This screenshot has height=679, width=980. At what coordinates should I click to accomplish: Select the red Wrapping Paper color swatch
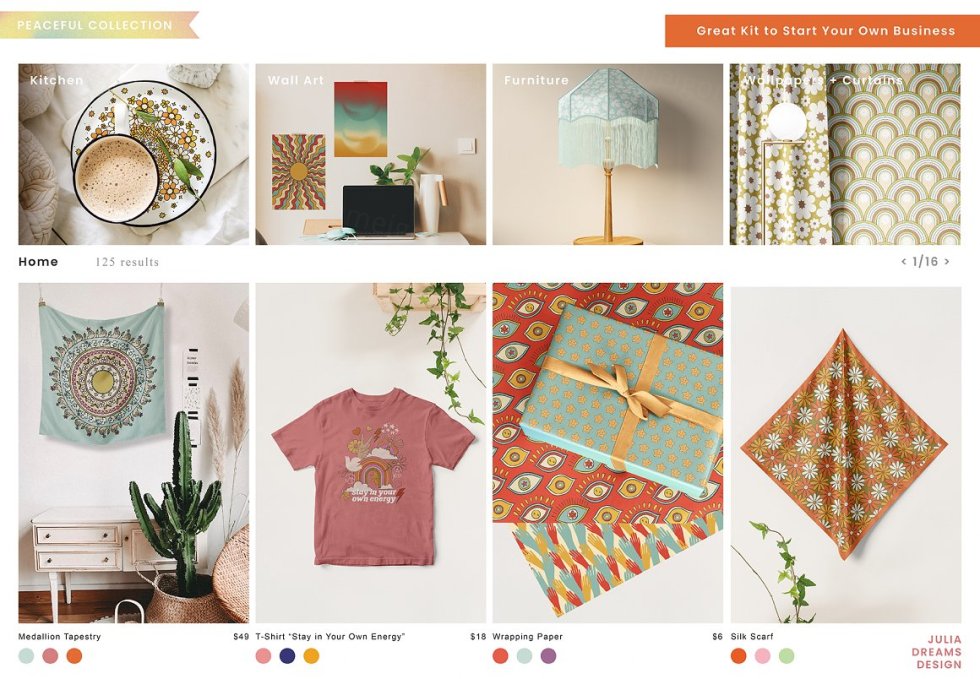coord(501,656)
